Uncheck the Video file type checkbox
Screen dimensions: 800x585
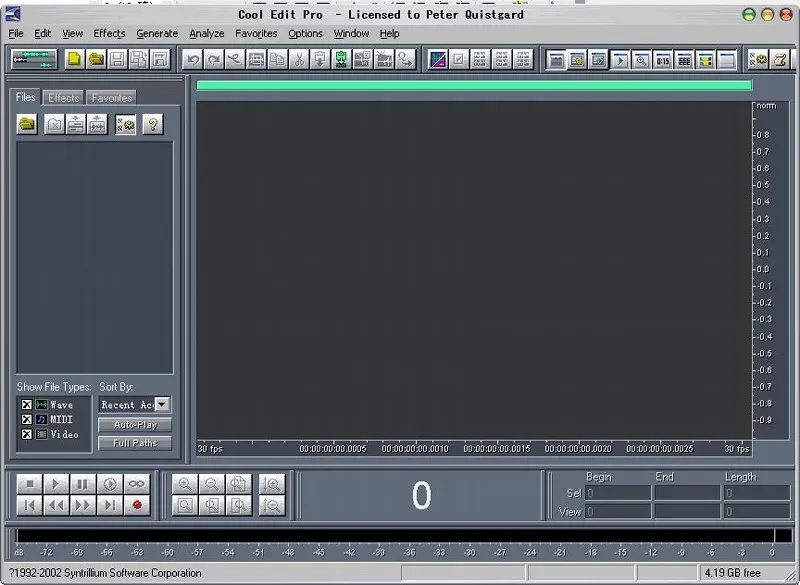coord(27,434)
